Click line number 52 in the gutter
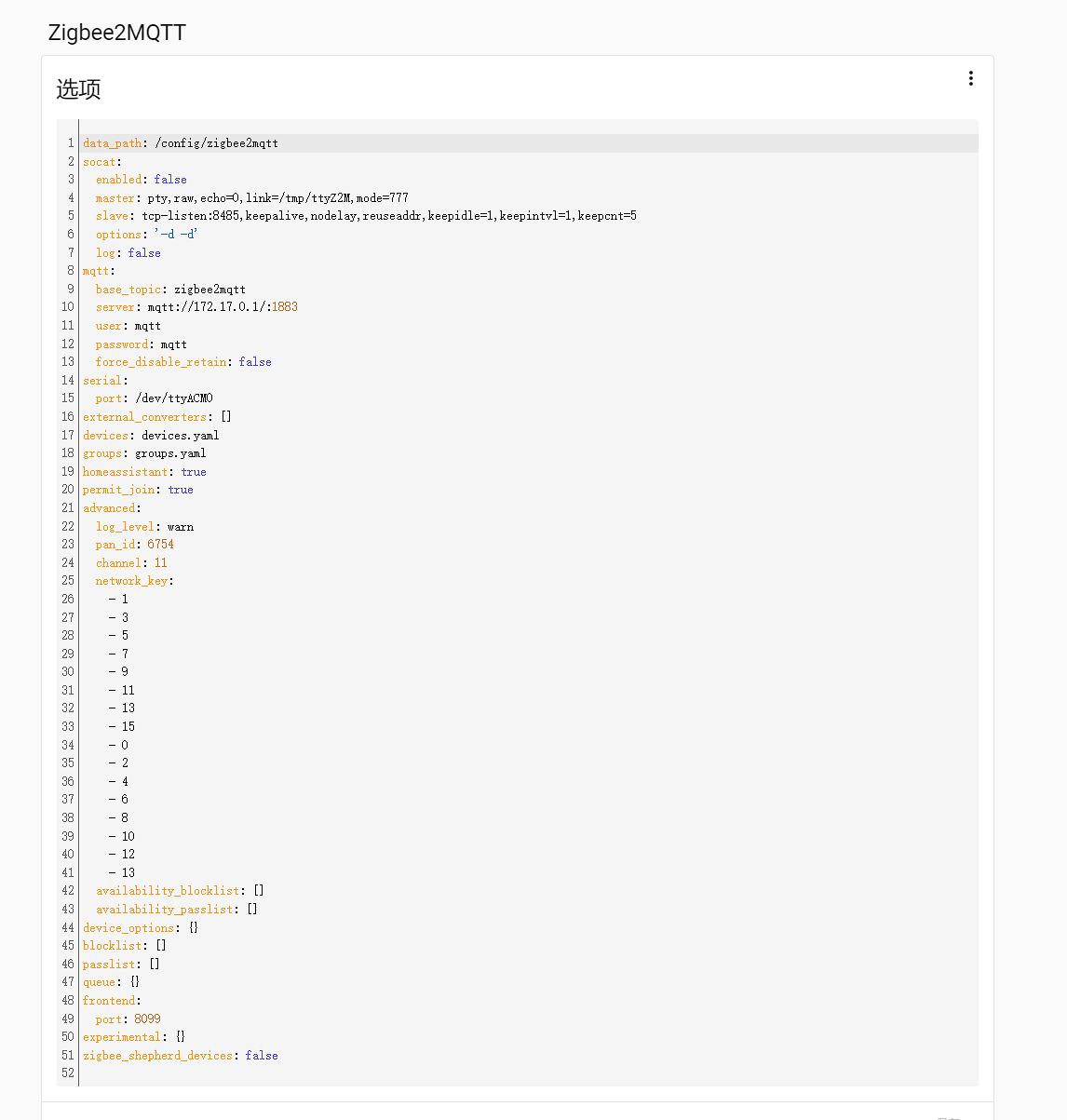This screenshot has height=1120, width=1067. pyautogui.click(x=68, y=1073)
